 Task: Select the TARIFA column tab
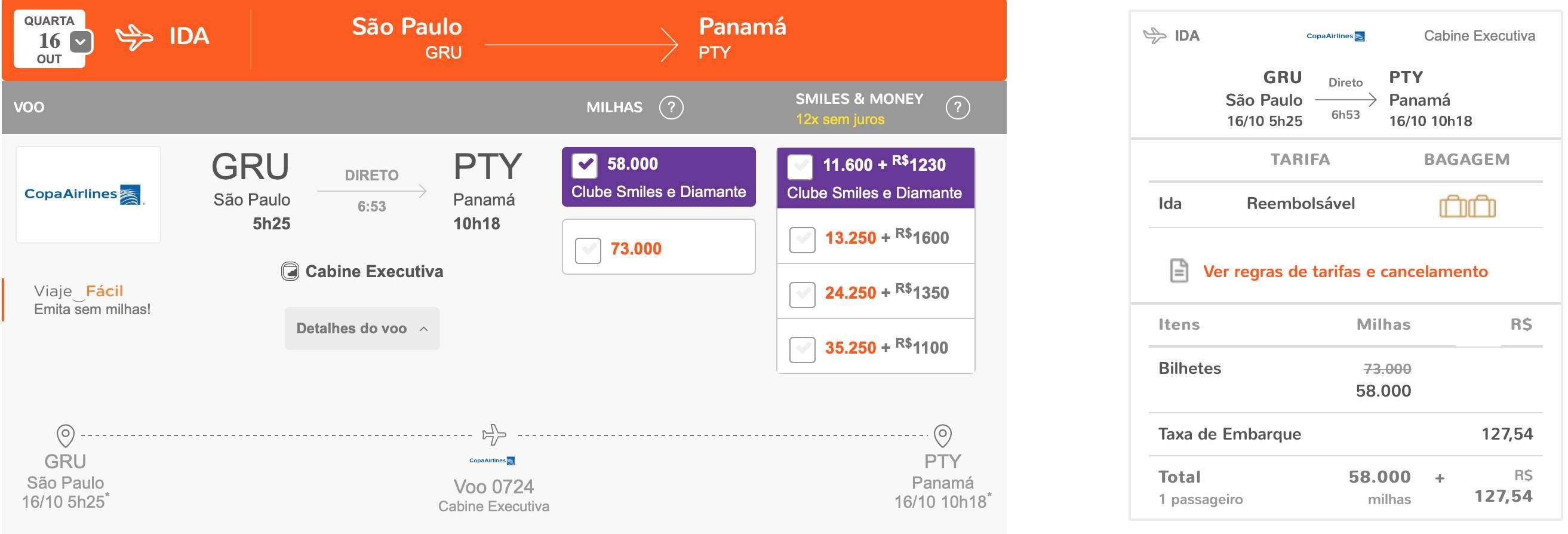pos(1300,159)
